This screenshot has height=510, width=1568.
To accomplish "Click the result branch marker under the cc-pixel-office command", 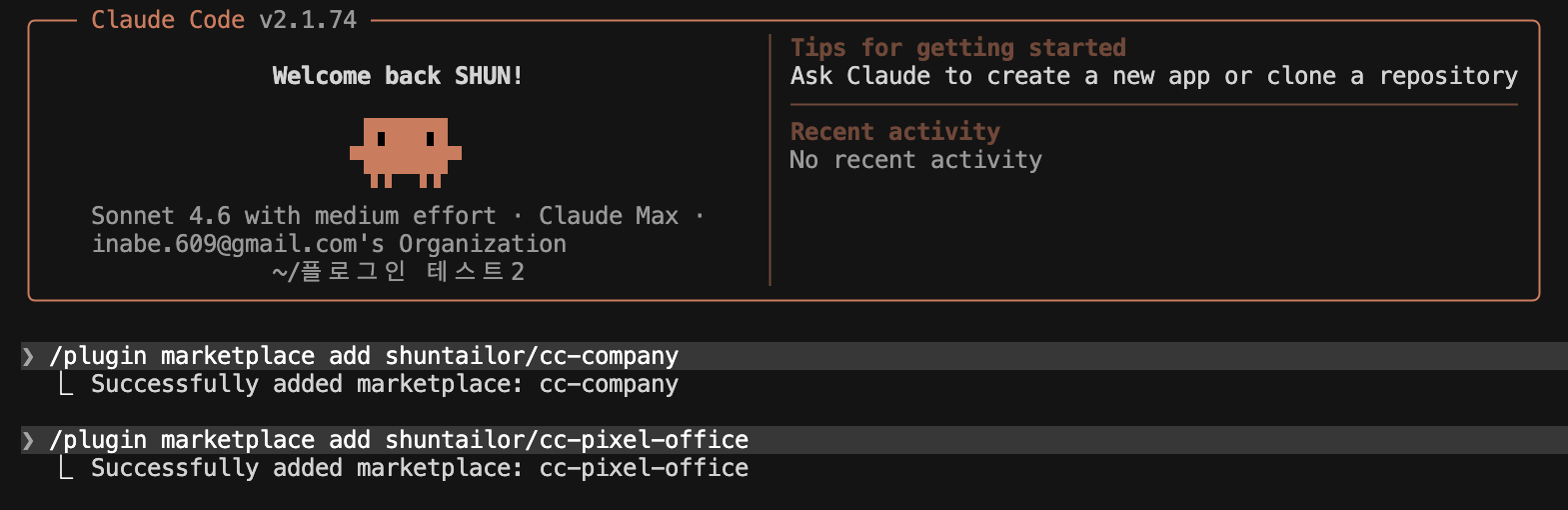I will click(66, 468).
